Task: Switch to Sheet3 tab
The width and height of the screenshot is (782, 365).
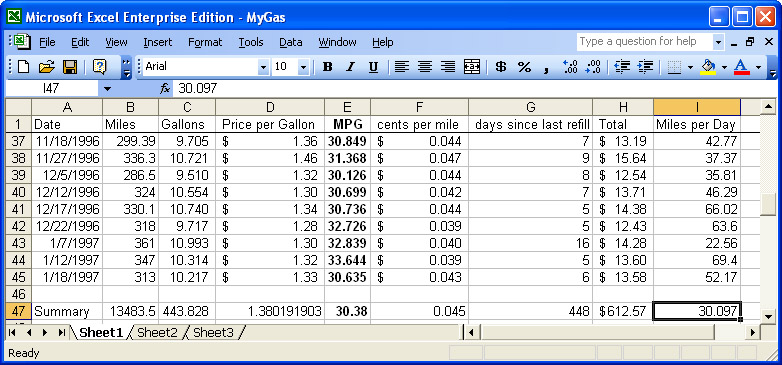Action: [x=213, y=332]
